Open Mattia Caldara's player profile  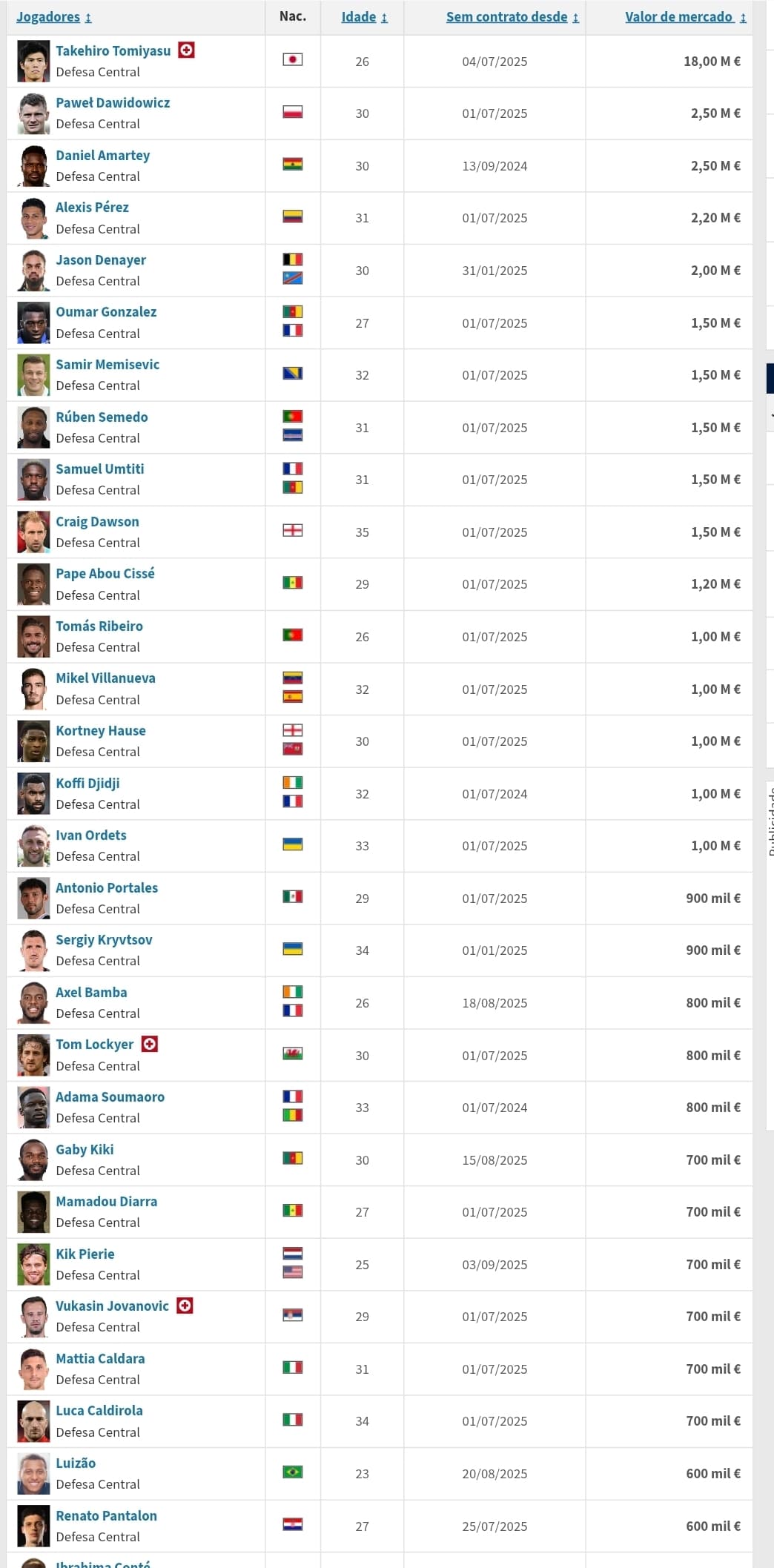[x=100, y=1358]
